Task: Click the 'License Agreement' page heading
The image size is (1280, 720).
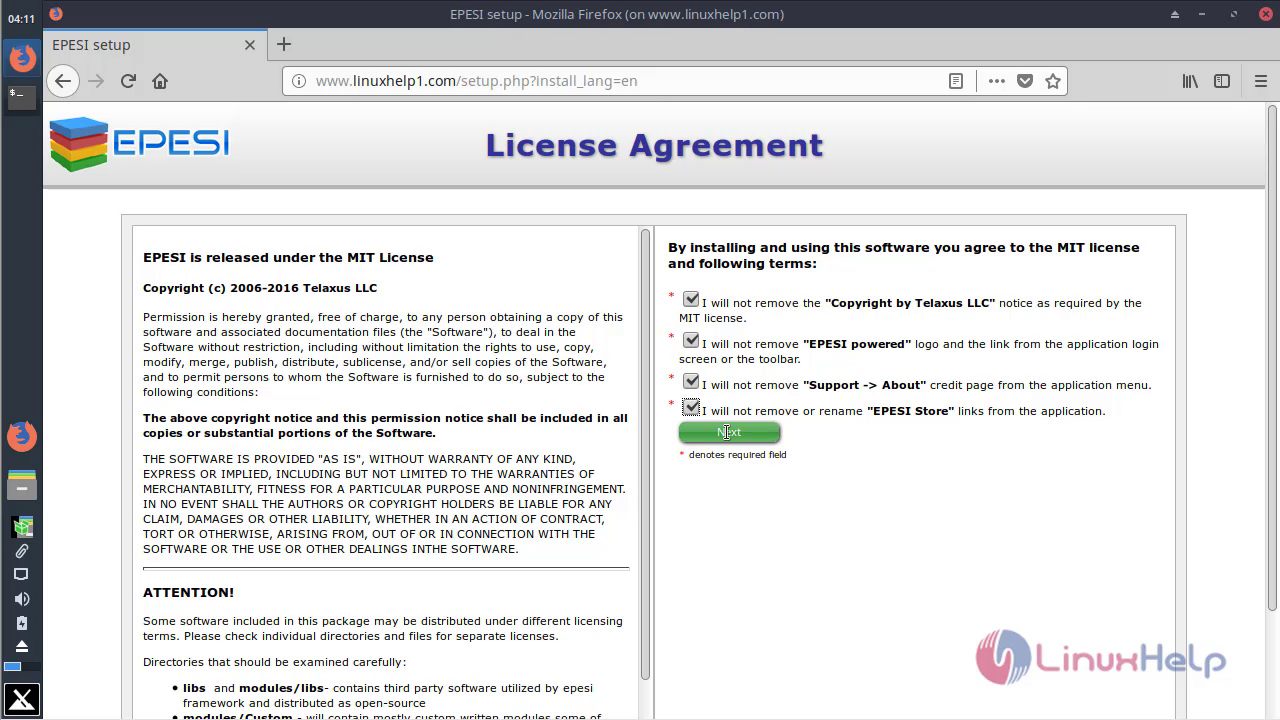Action: pos(654,145)
